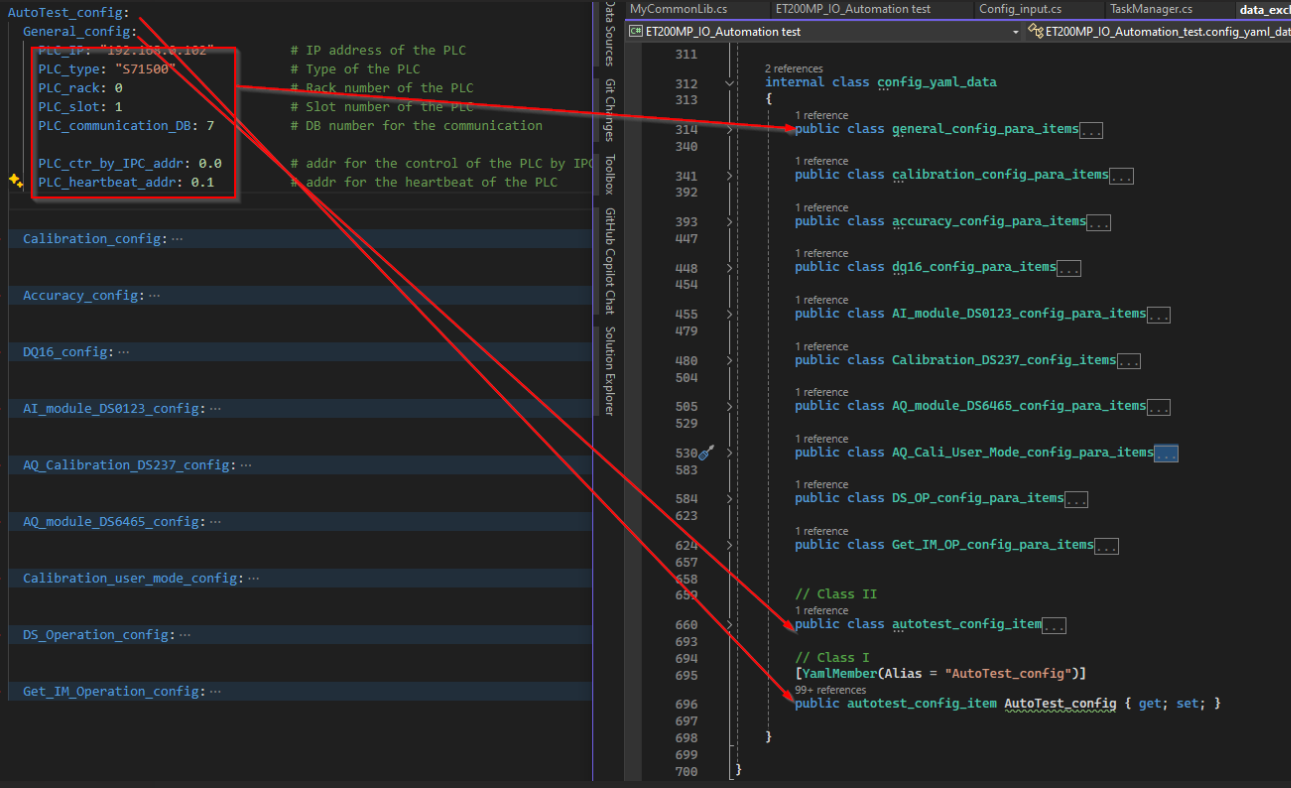The height and width of the screenshot is (788, 1291).
Task: Collapse the config_yaml_data class at line 312
Action: 729,84
